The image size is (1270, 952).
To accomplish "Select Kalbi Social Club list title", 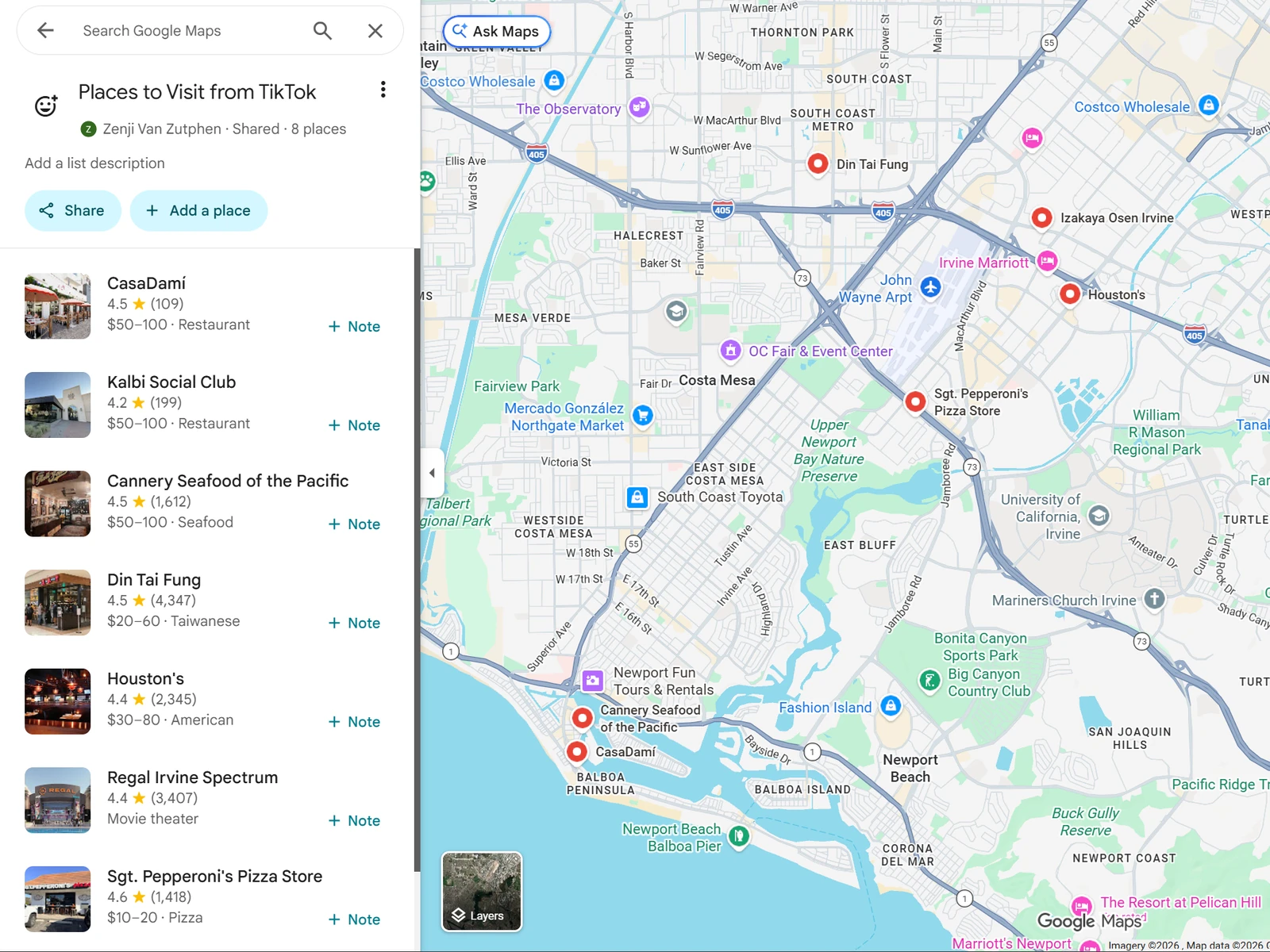I will point(171,382).
